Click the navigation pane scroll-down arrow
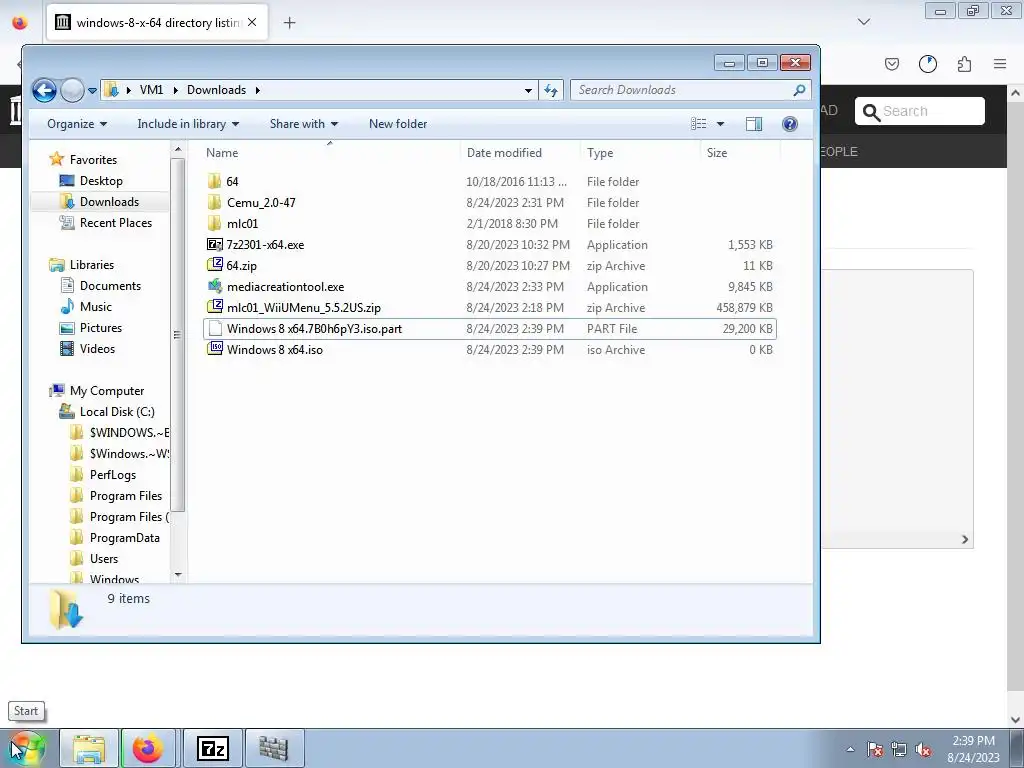Viewport: 1024px width, 768px height. tap(178, 575)
